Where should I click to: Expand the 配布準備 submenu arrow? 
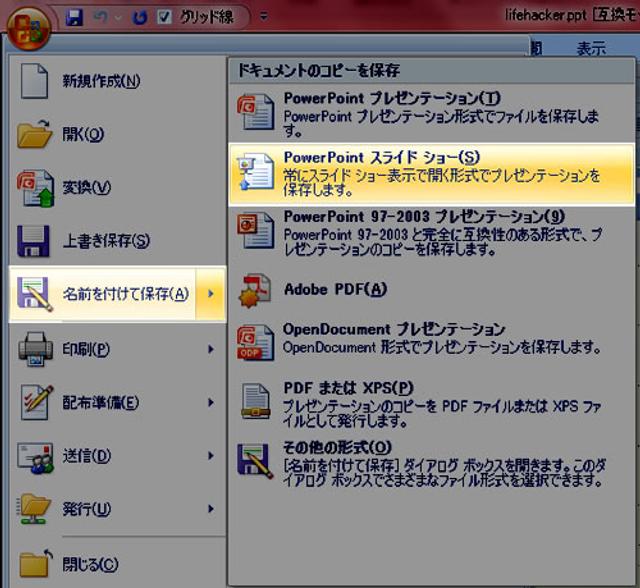coord(211,402)
